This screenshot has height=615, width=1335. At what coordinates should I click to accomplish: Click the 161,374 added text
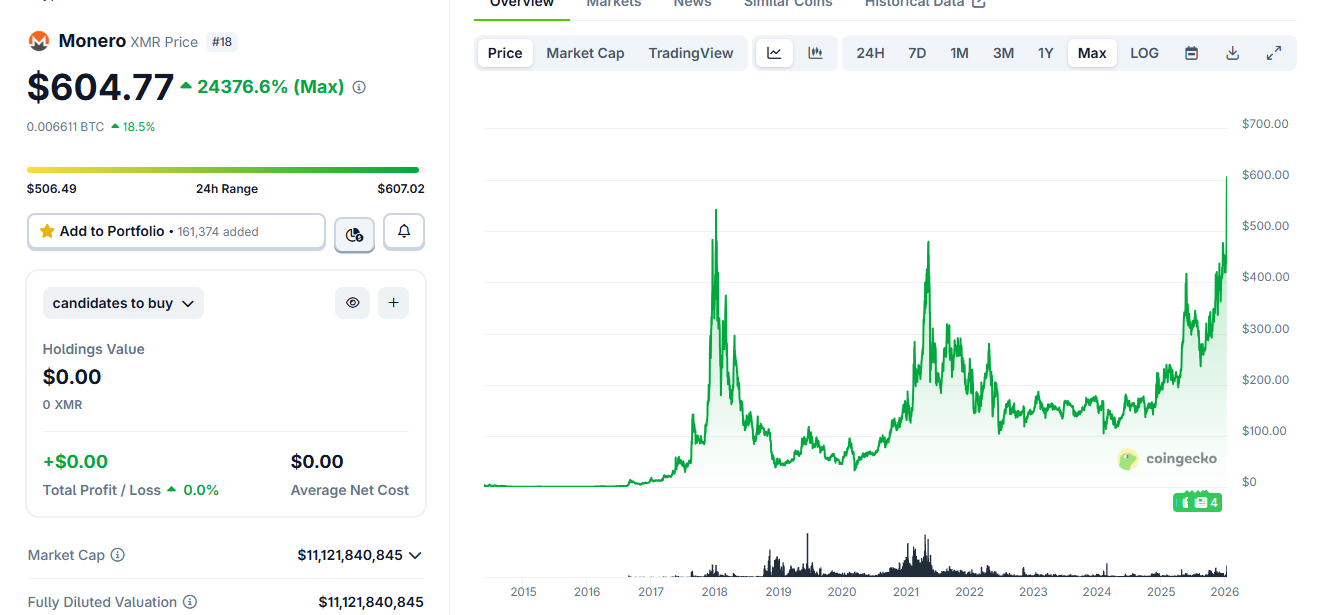(x=218, y=232)
